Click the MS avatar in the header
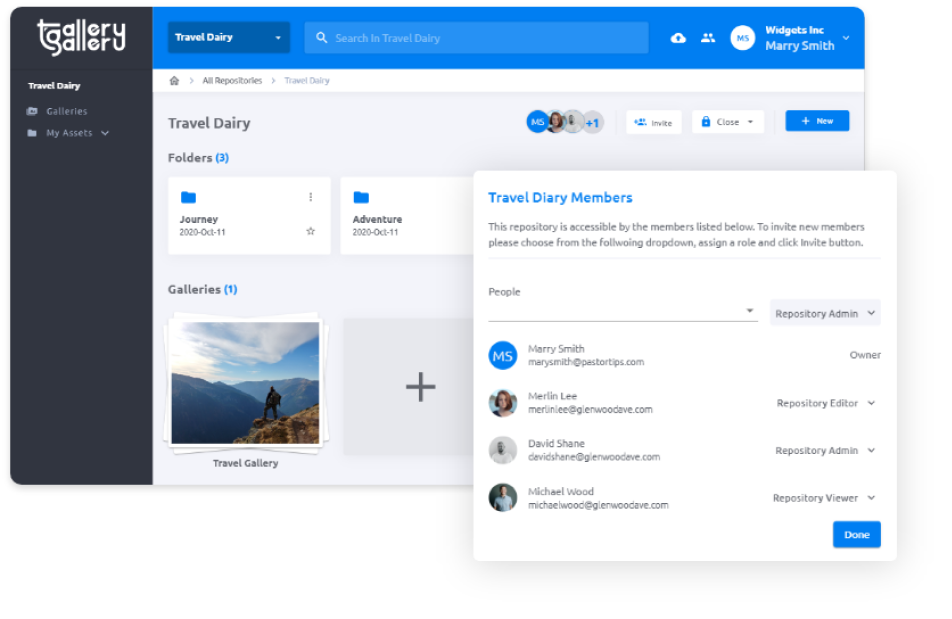The image size is (952, 619). 742,38
